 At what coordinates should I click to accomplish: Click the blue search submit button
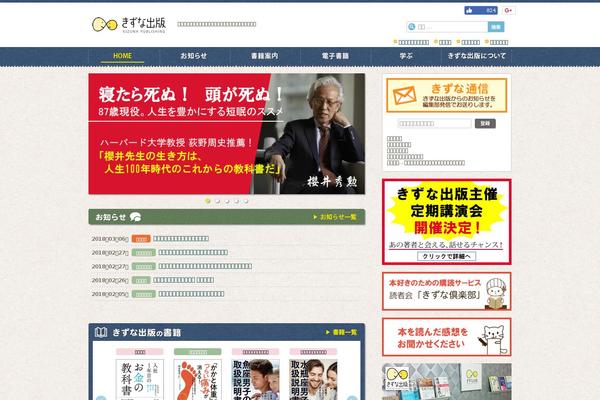click(x=496, y=27)
